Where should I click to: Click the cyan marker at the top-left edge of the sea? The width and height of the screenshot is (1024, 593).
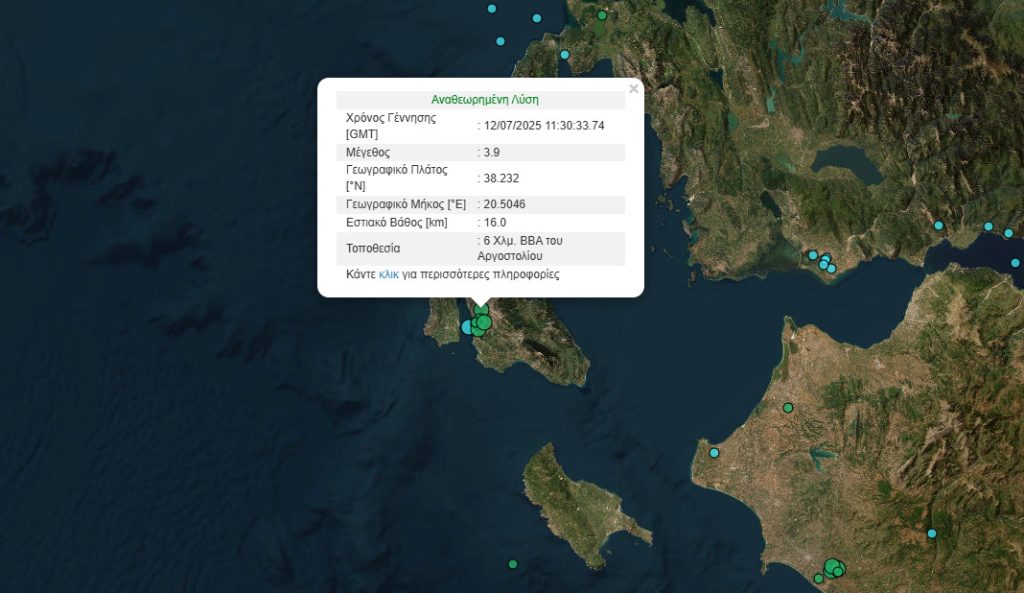tap(491, 8)
